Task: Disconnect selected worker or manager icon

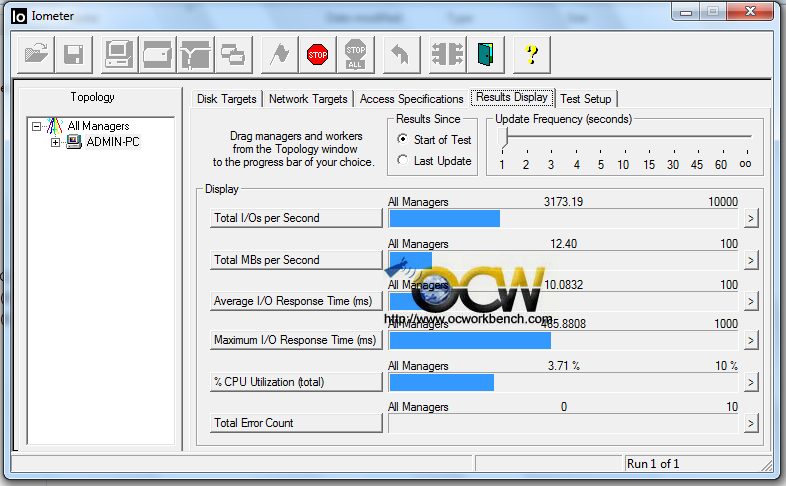Action: [x=448, y=54]
